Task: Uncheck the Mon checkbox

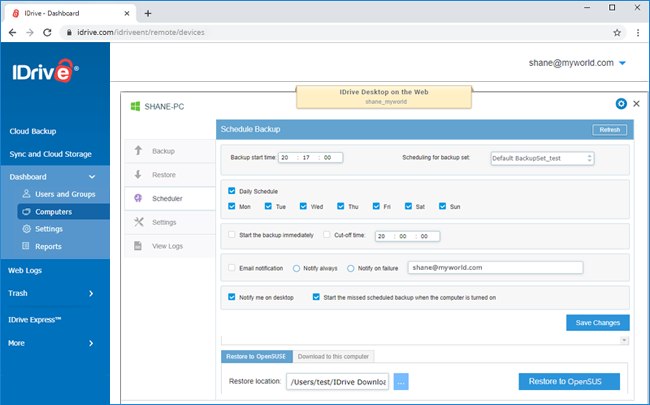Action: point(232,206)
